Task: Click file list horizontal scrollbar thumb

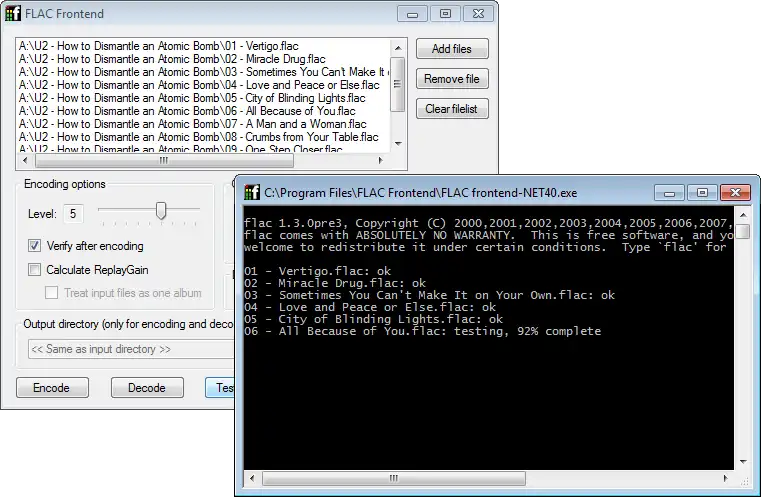Action: click(x=164, y=160)
